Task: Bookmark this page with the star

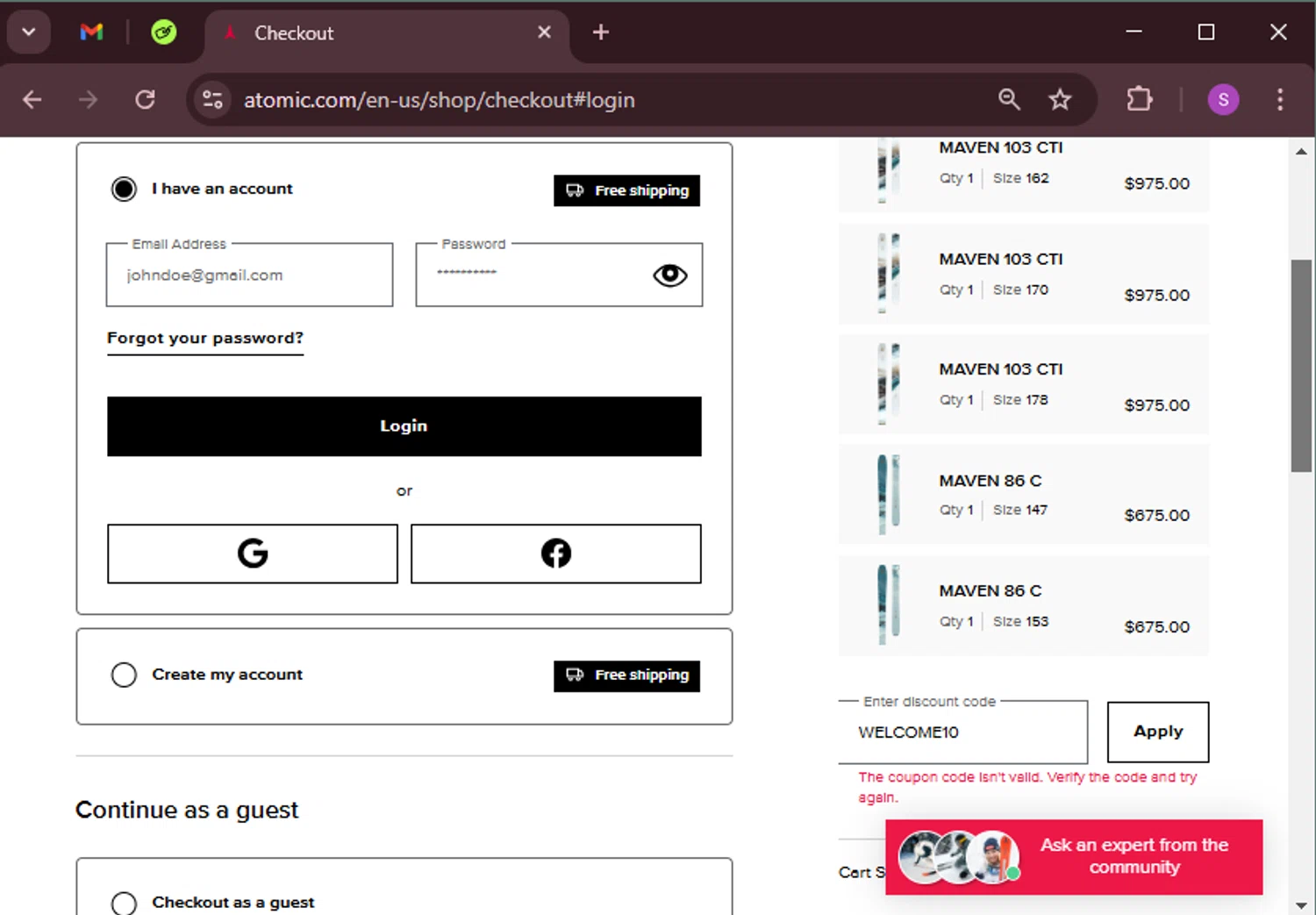Action: click(x=1060, y=100)
